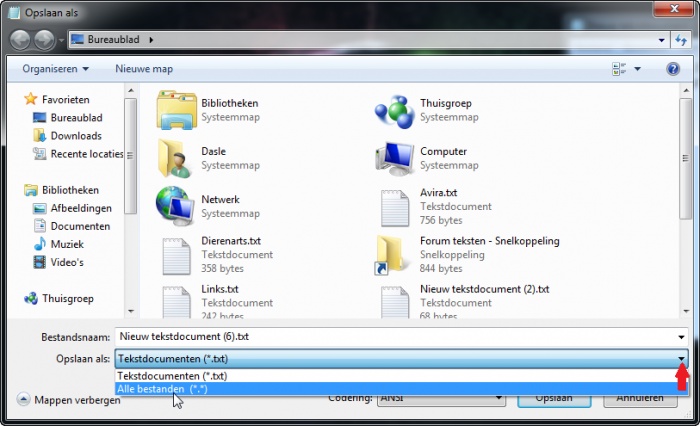The height and width of the screenshot is (426, 700).
Task: Click the file list scrollbar up arrow
Action: click(x=686, y=91)
